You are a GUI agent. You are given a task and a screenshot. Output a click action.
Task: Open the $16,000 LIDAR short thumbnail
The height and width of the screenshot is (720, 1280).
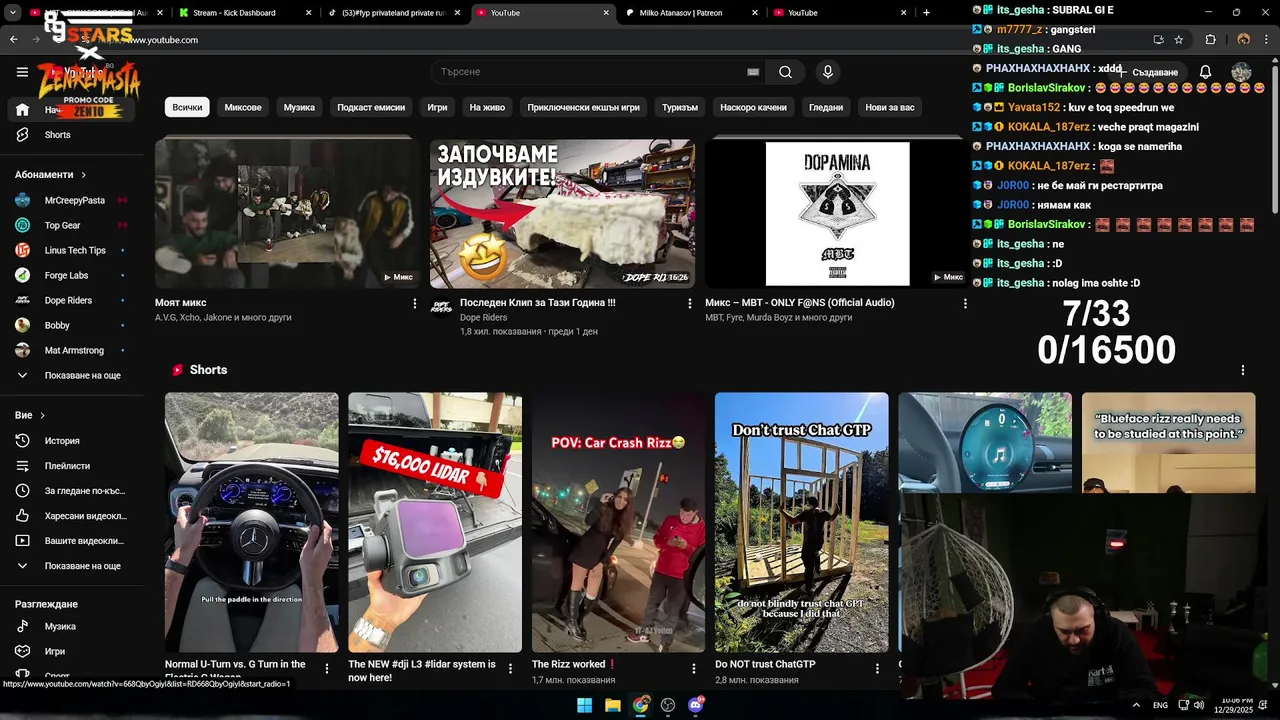pyautogui.click(x=435, y=522)
